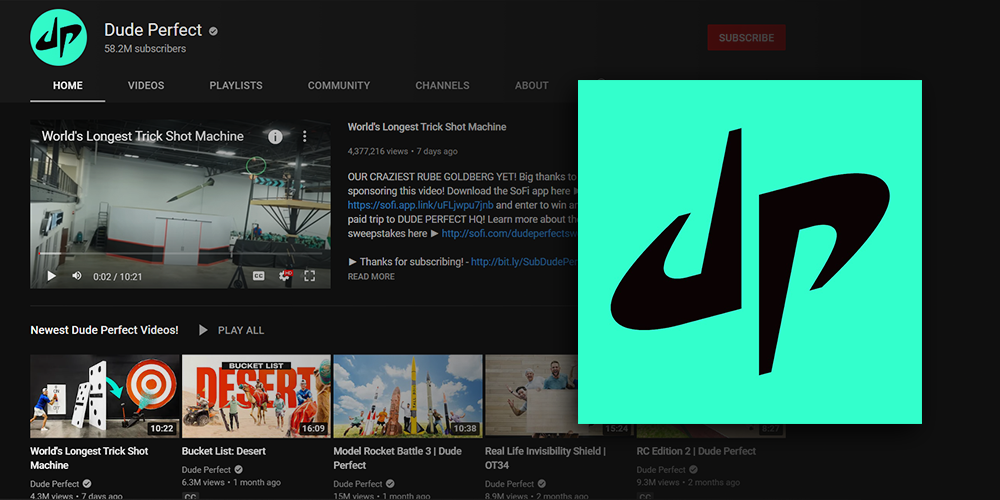
Task: Mute the video with the speaker icon
Action: pos(77,276)
